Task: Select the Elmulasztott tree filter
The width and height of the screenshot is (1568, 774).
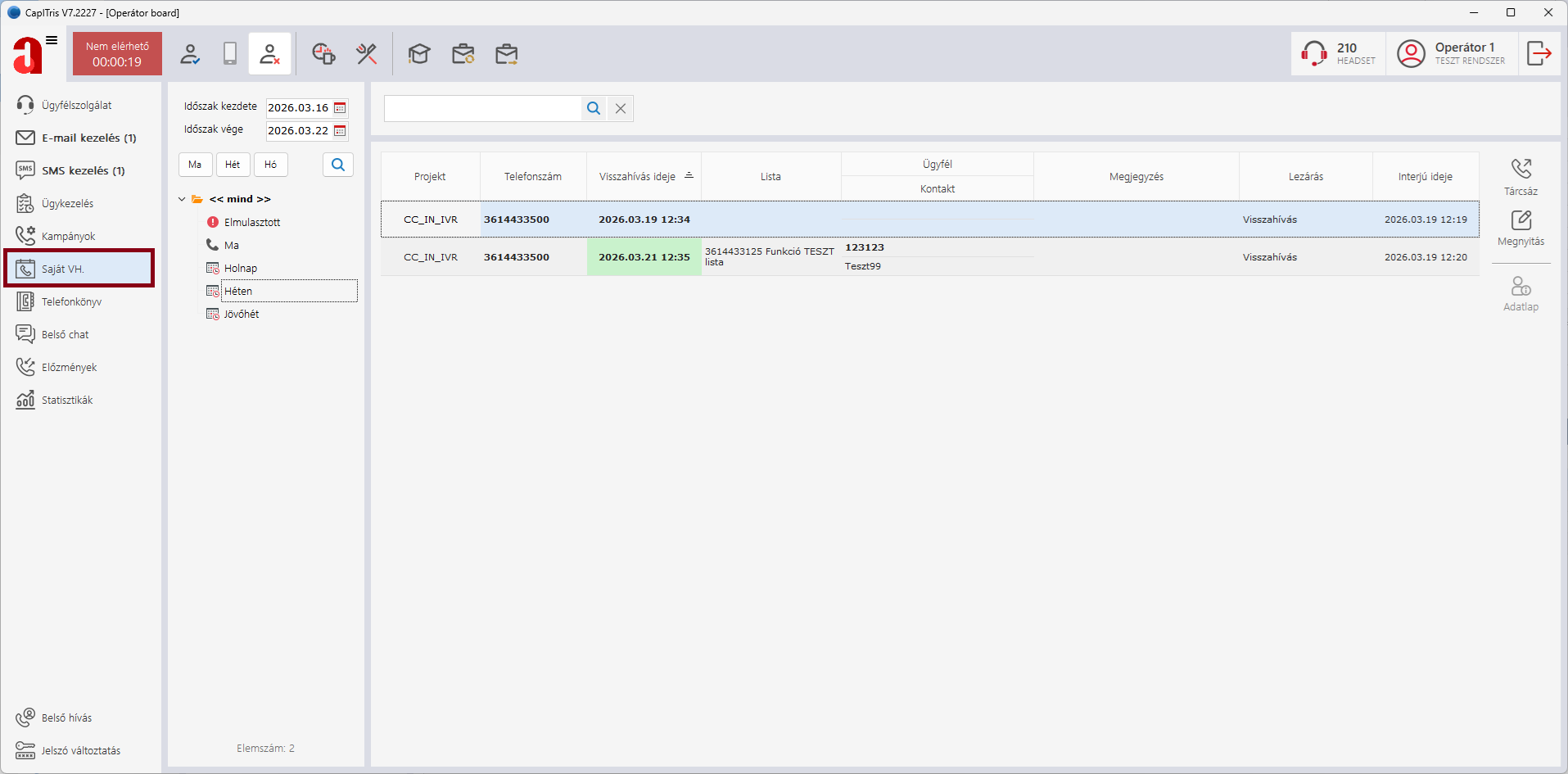Action: click(x=251, y=222)
